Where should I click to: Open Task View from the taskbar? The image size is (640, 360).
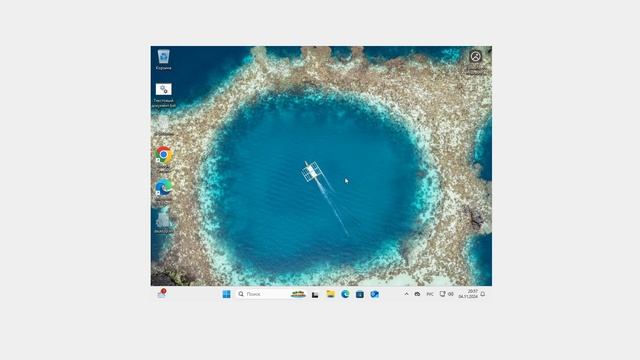pyautogui.click(x=315, y=295)
